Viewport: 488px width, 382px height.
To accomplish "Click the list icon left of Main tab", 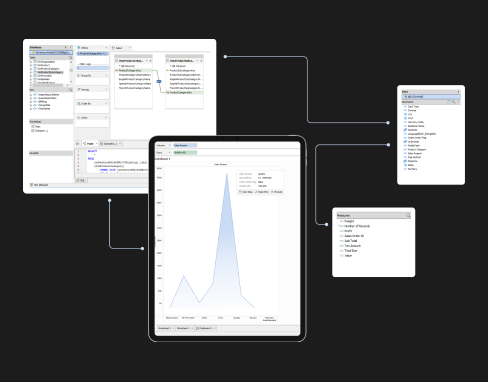I will [78, 144].
